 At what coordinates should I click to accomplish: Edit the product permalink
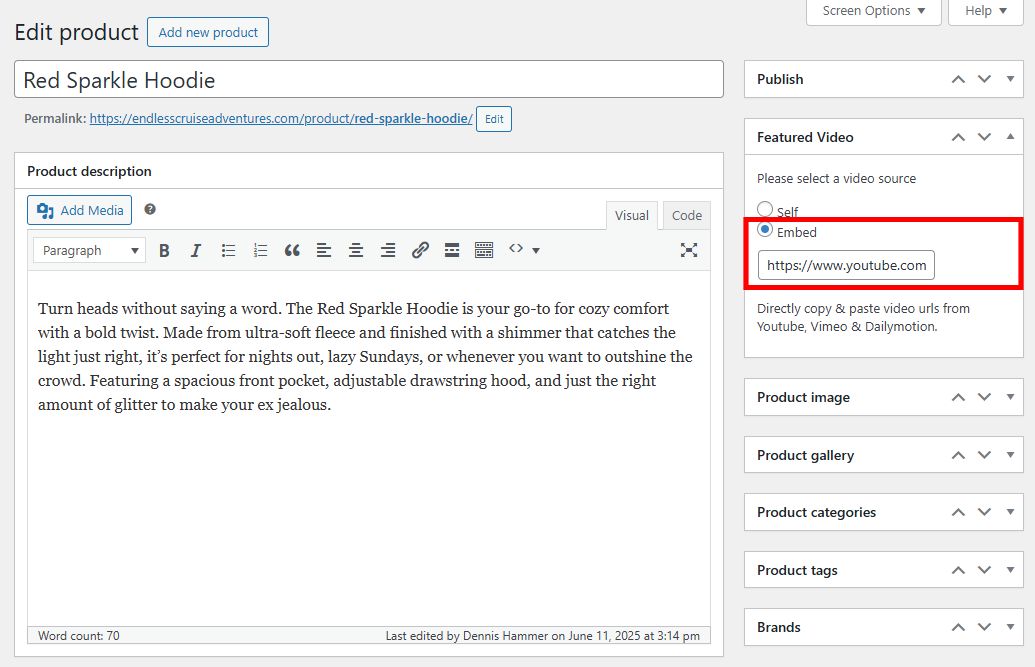493,118
